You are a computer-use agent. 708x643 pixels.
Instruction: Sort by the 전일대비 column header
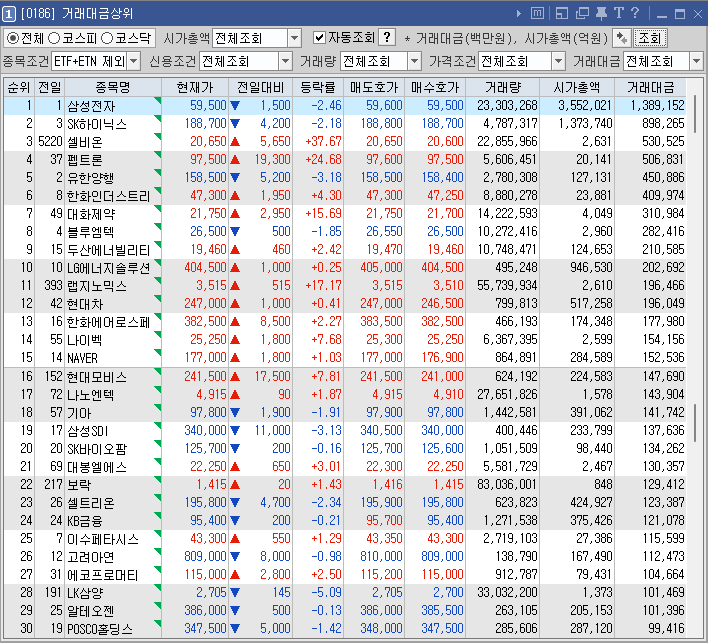(261, 87)
